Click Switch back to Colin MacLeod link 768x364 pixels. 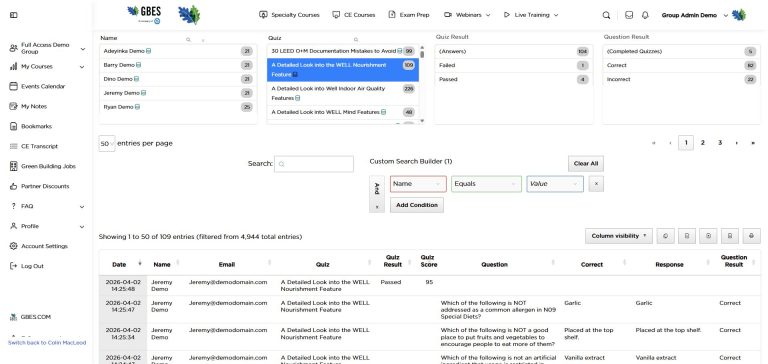point(47,343)
